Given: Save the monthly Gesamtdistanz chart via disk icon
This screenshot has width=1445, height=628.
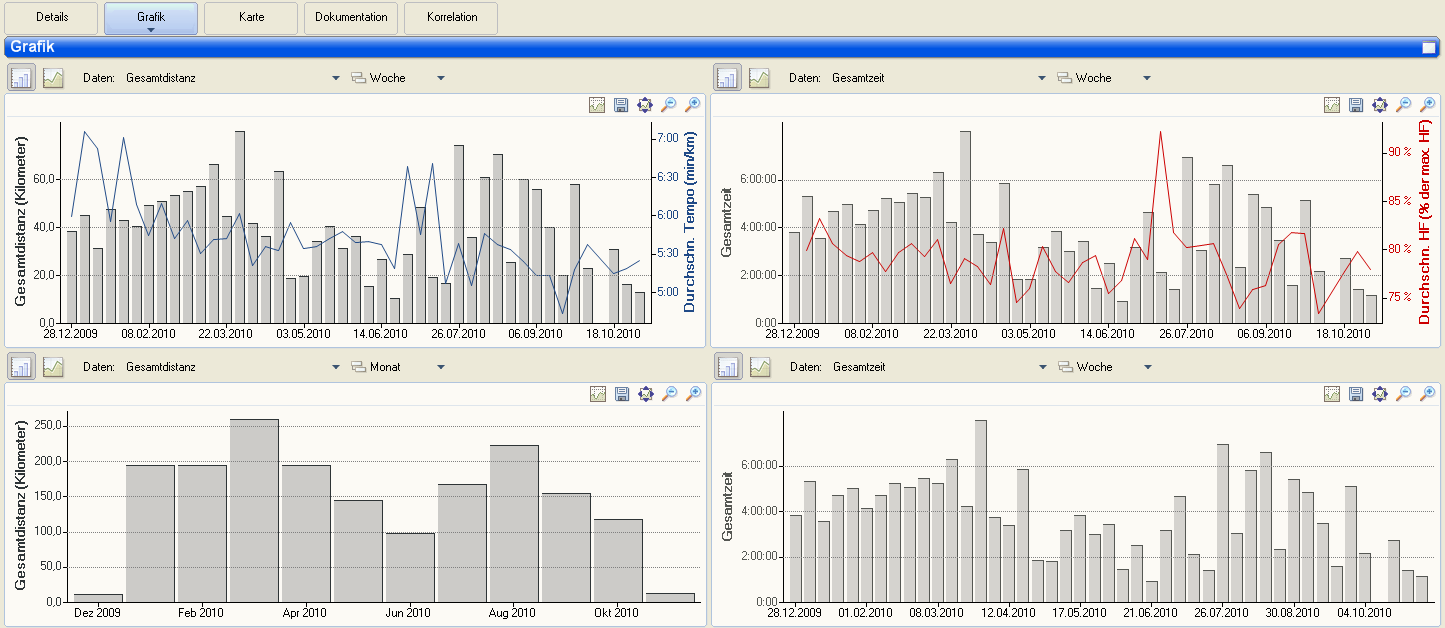Looking at the screenshot, I should [621, 394].
